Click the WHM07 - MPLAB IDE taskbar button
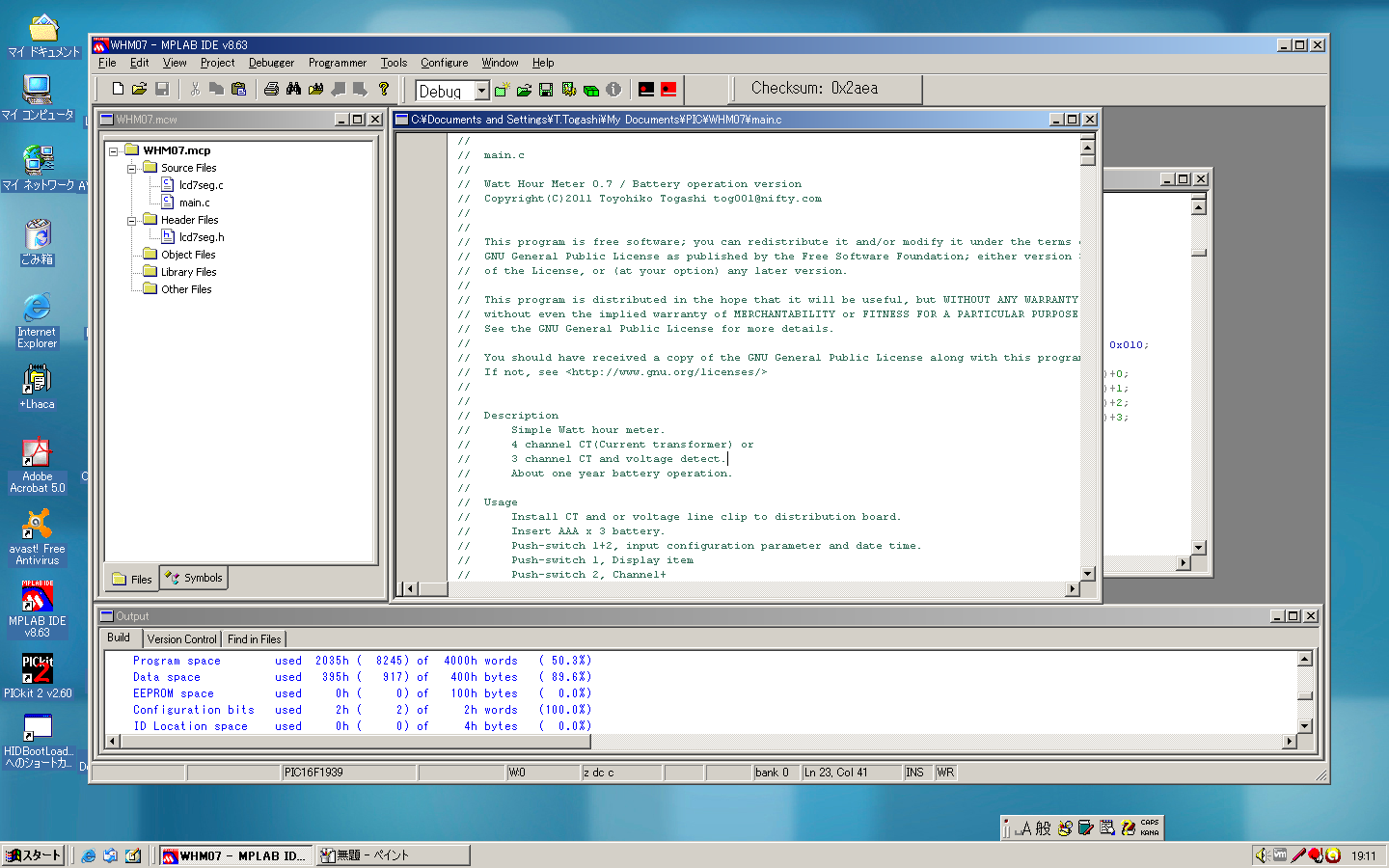This screenshot has height=868, width=1389. coord(235,855)
